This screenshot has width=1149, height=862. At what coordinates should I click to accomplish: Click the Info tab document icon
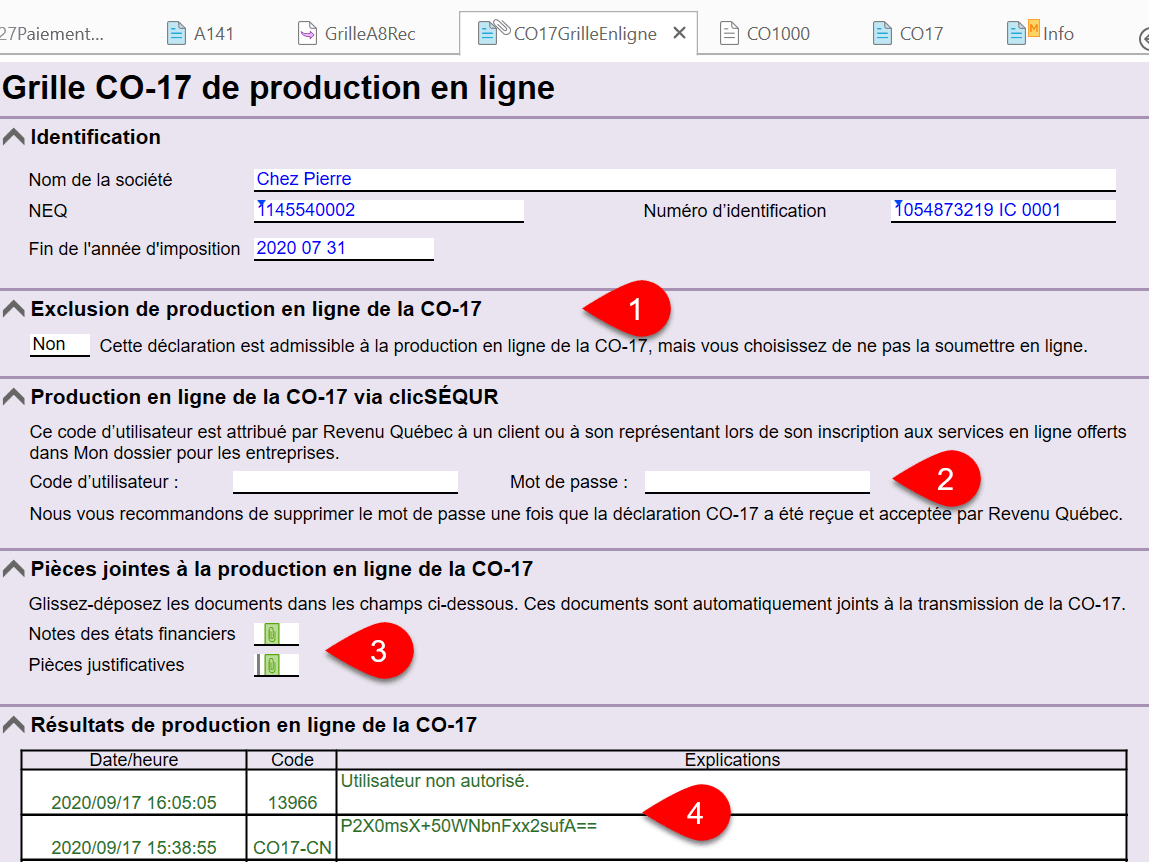click(x=1022, y=32)
